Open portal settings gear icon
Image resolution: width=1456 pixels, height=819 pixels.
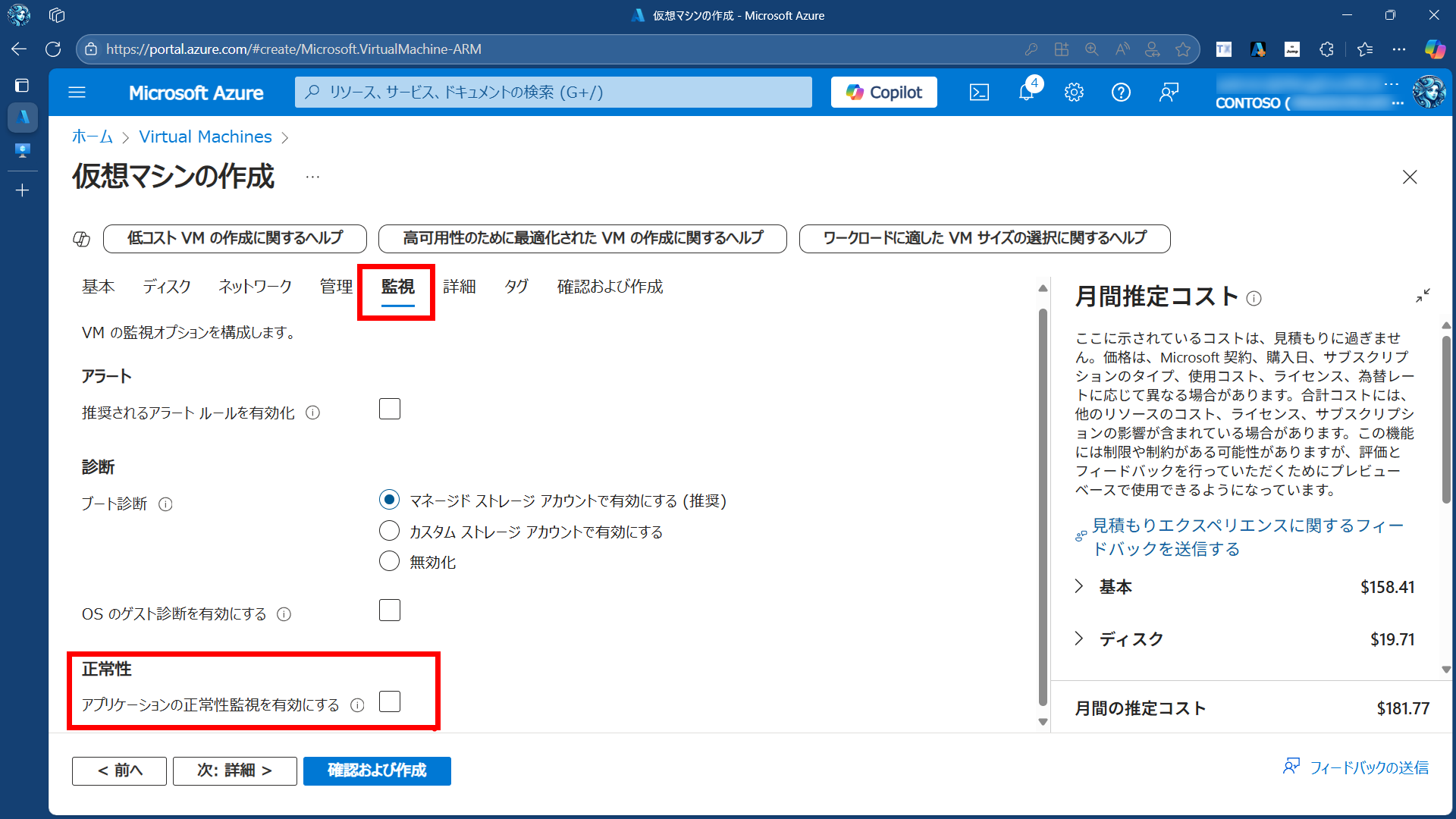click(1074, 93)
